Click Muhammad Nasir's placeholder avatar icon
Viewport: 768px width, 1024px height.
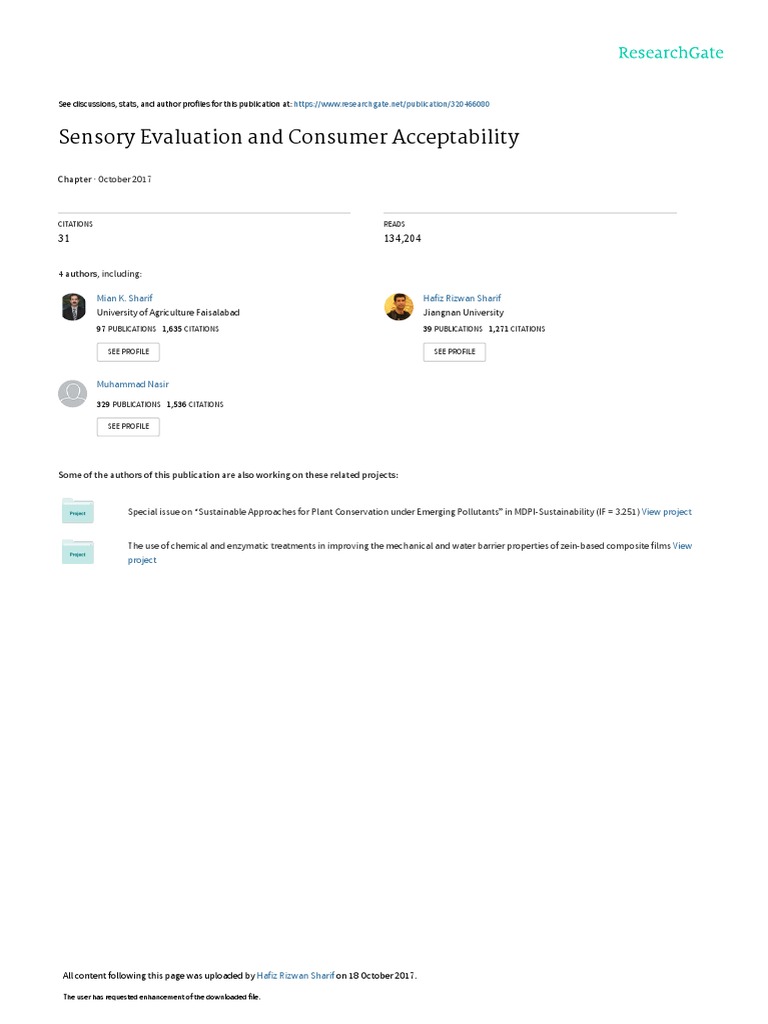click(73, 393)
